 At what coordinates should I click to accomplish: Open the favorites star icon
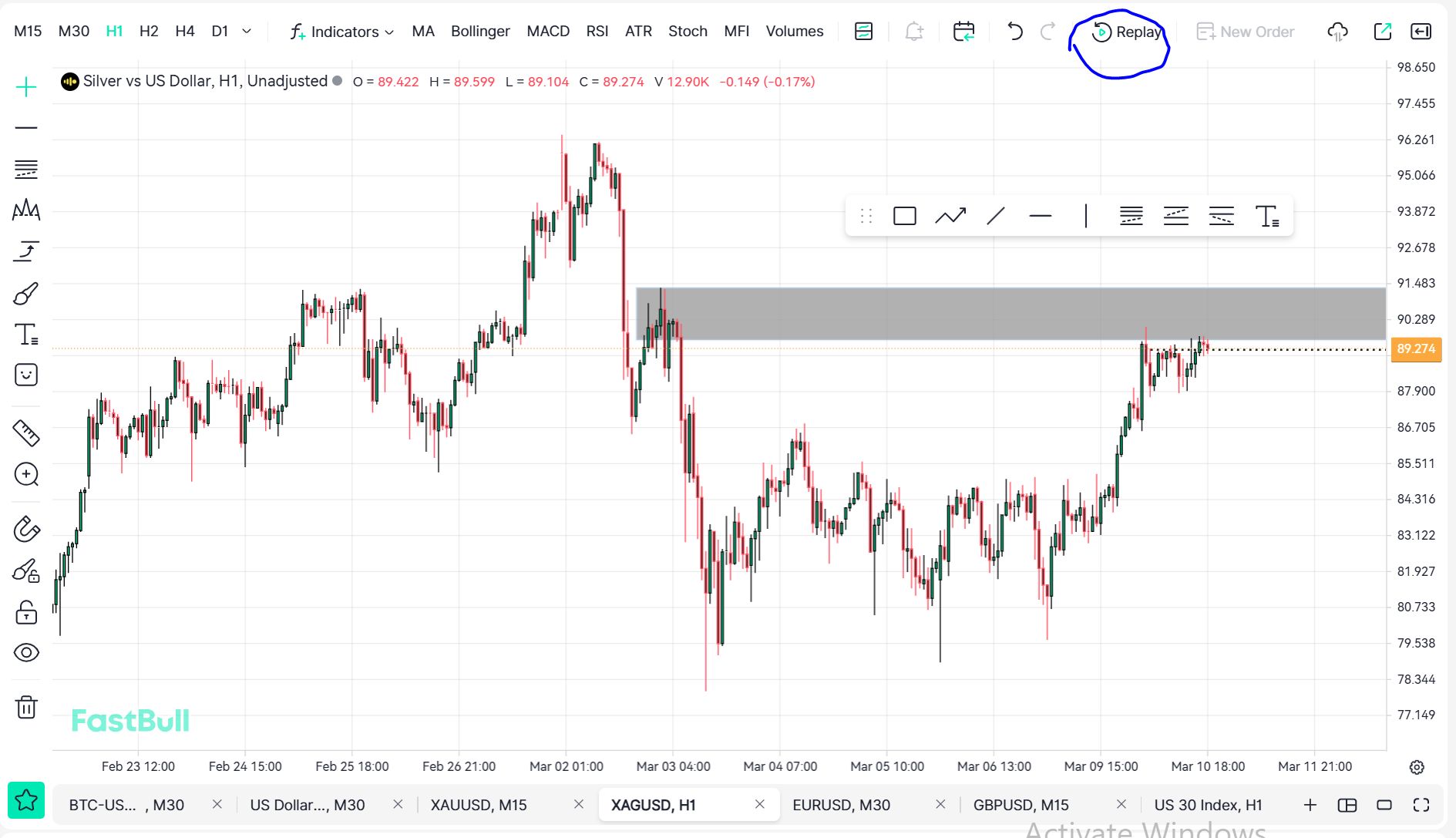(26, 800)
